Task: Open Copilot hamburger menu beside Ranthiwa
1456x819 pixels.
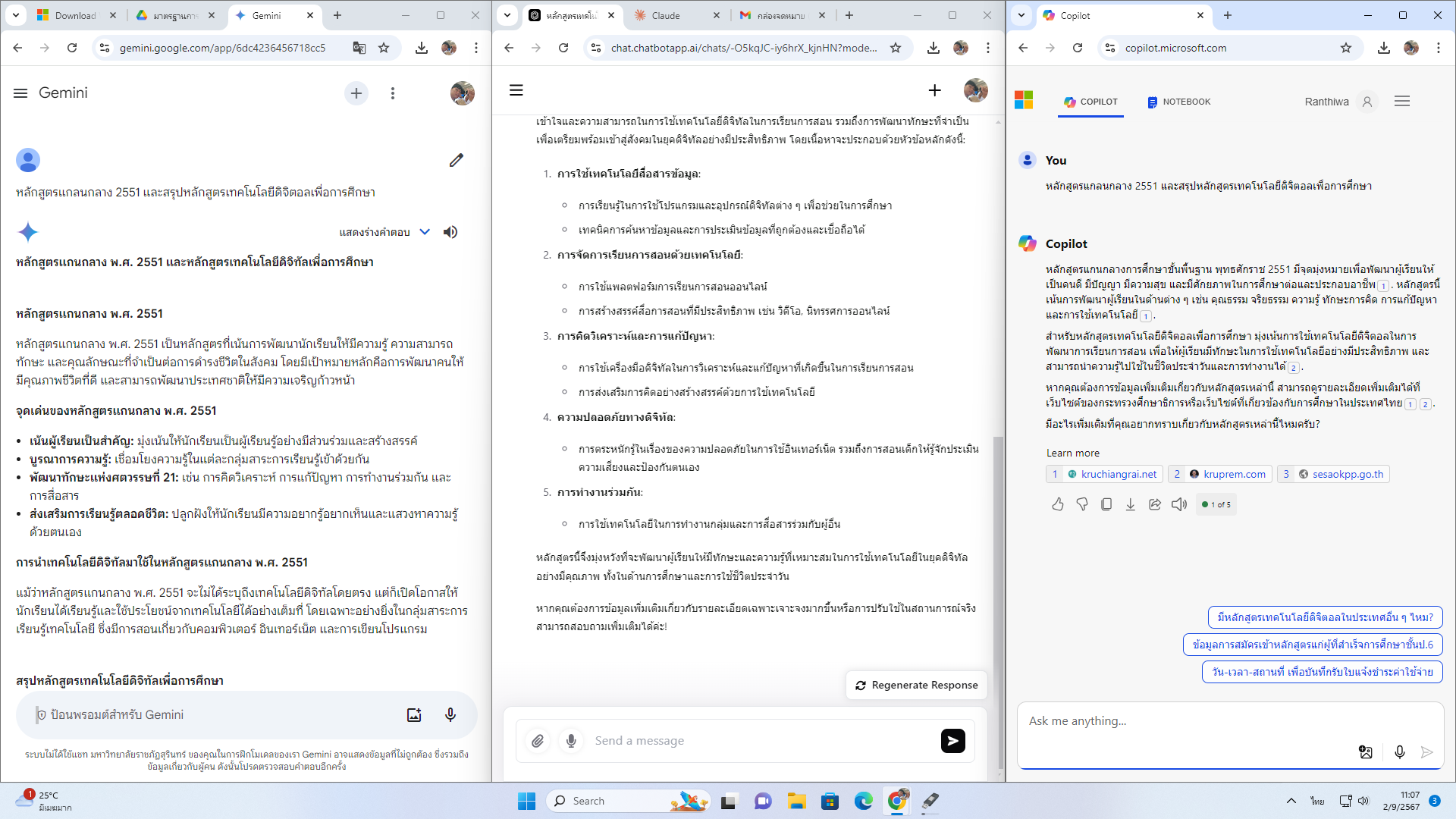Action: [1401, 102]
